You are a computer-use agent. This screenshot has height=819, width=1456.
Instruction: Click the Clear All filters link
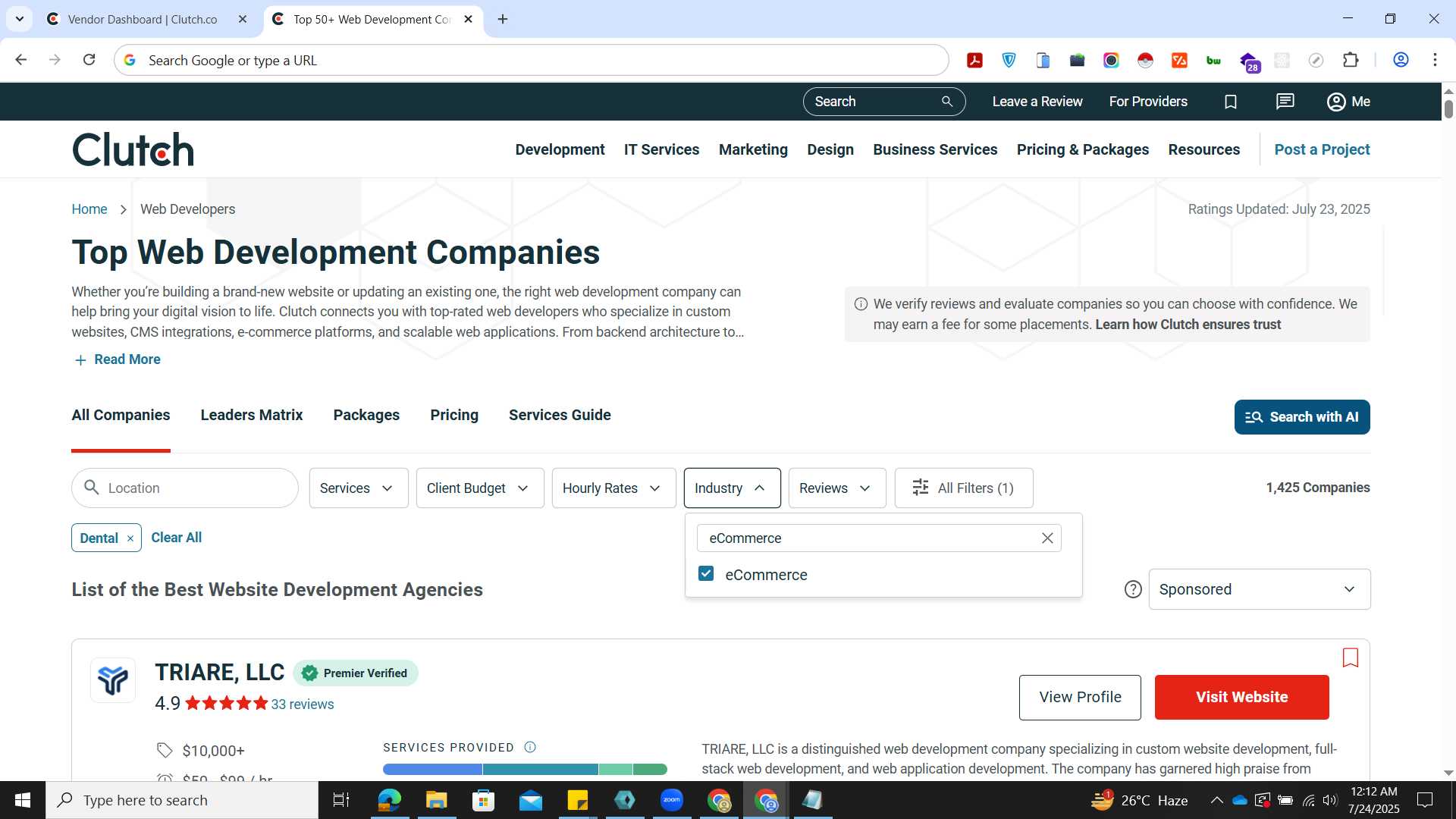176,538
